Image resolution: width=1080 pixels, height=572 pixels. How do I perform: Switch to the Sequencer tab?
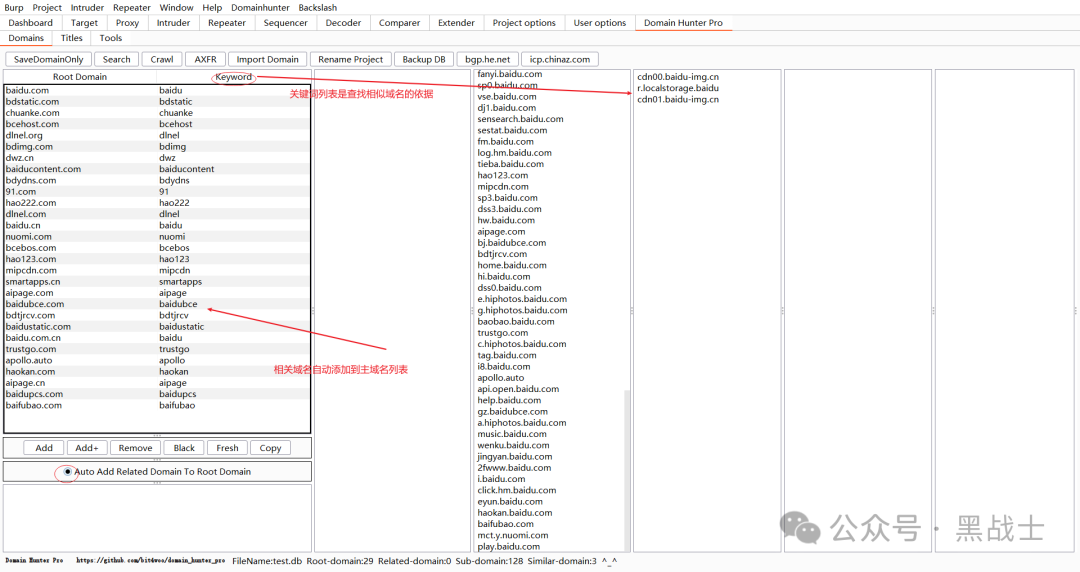coord(285,23)
